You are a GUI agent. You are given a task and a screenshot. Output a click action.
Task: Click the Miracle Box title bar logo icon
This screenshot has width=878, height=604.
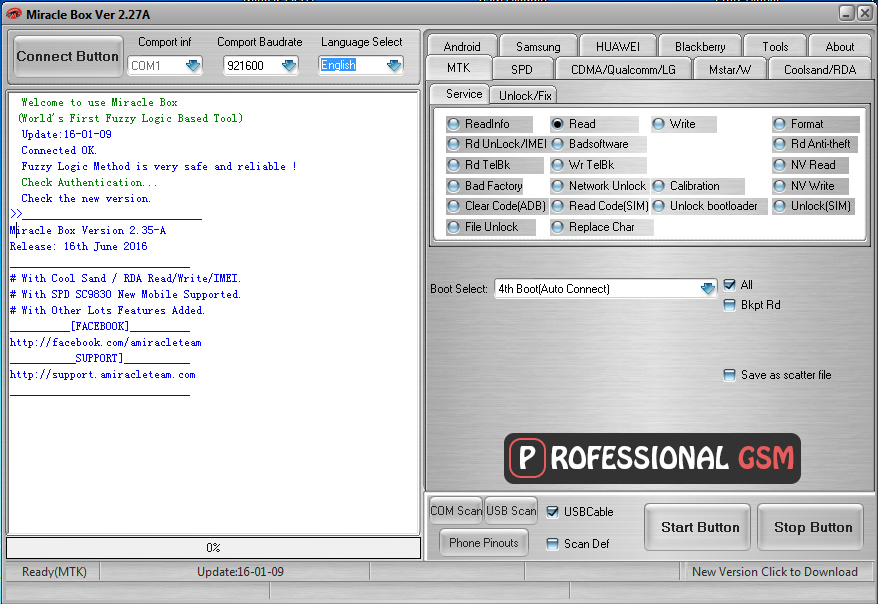[13, 14]
